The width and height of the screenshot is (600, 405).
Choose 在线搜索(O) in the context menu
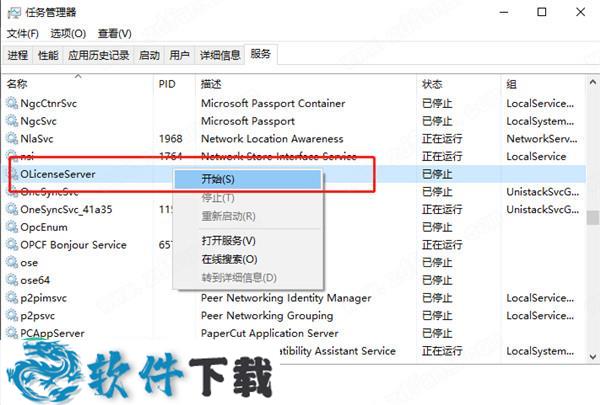(x=248, y=259)
